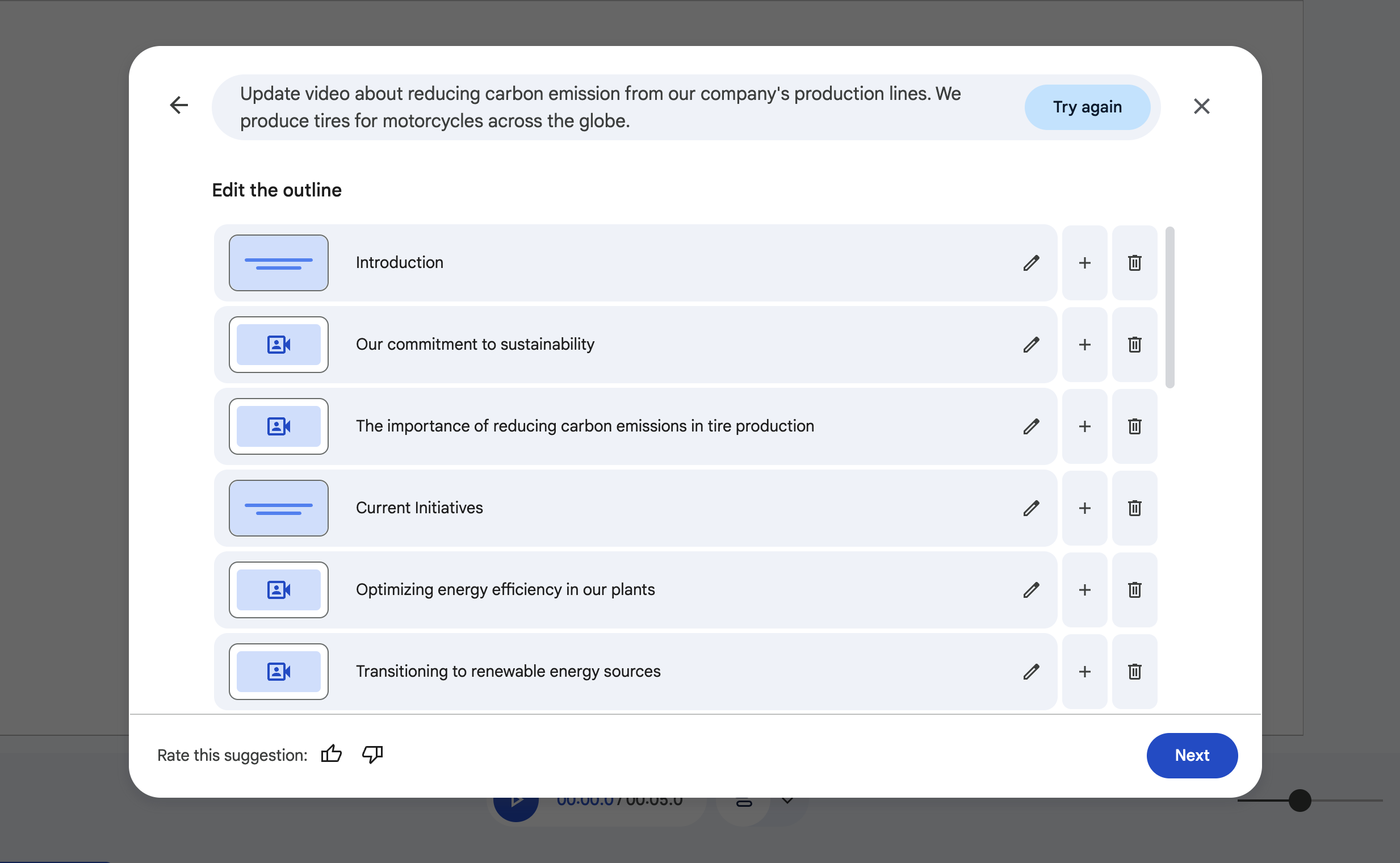Screen dimensions: 1400x863
Task: Add section after Optimizing energy efficiency
Action: [x=1084, y=589]
